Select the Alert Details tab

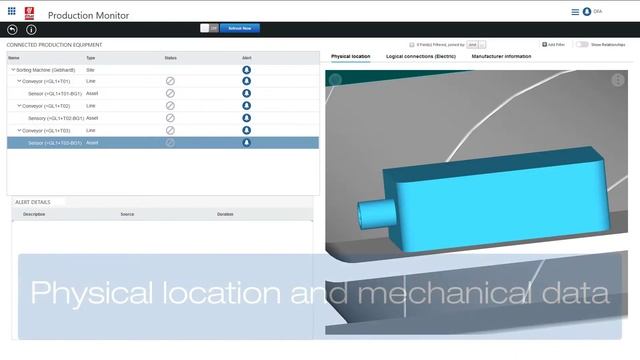click(x=33, y=202)
